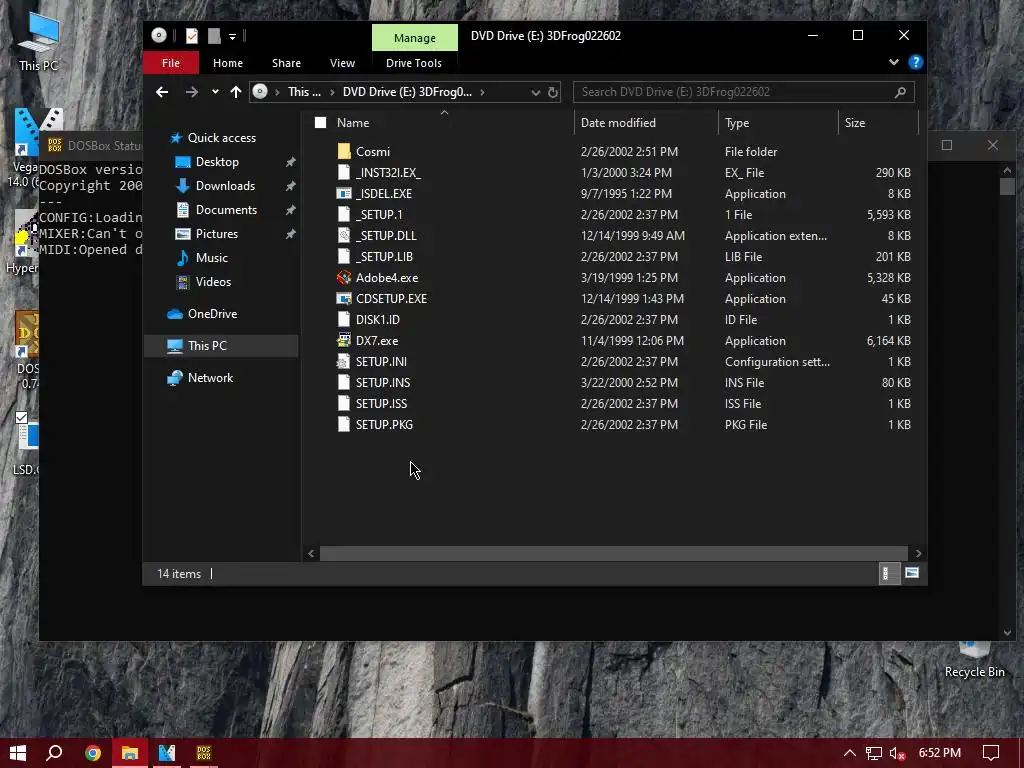Select the DX7.exe file icon

[x=344, y=340]
